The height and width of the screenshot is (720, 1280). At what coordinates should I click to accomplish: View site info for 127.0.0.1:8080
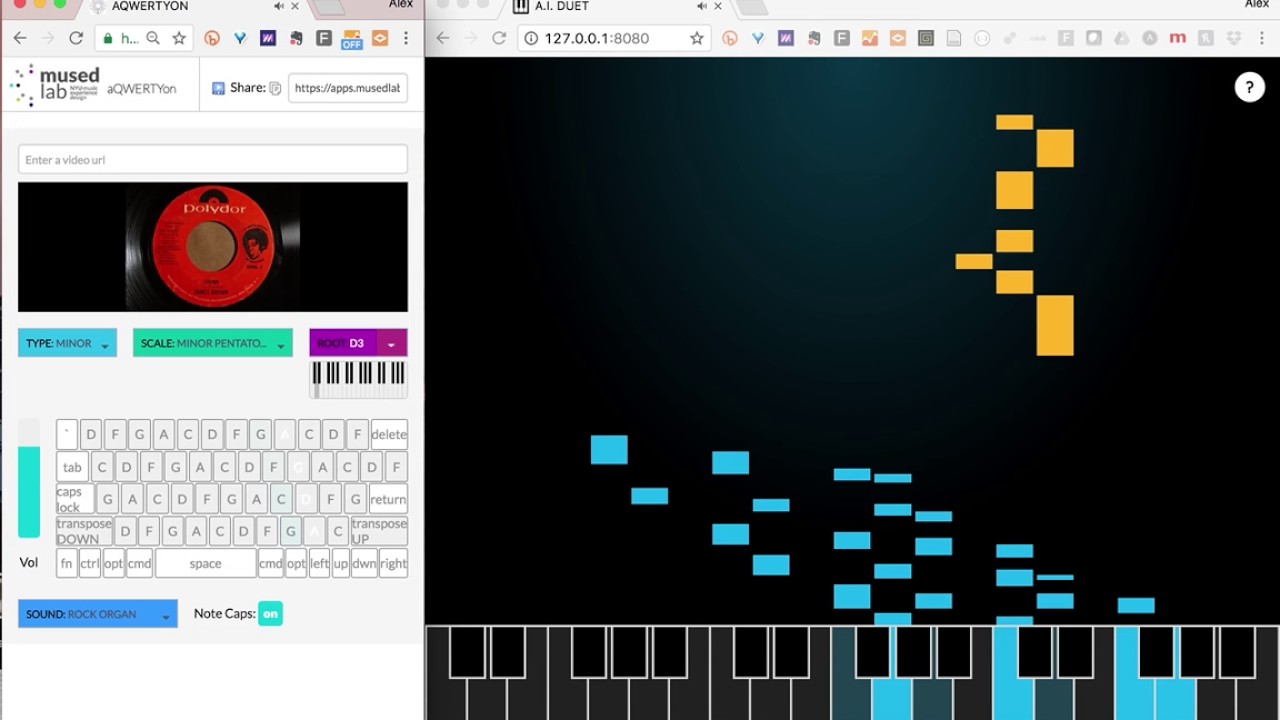531,38
